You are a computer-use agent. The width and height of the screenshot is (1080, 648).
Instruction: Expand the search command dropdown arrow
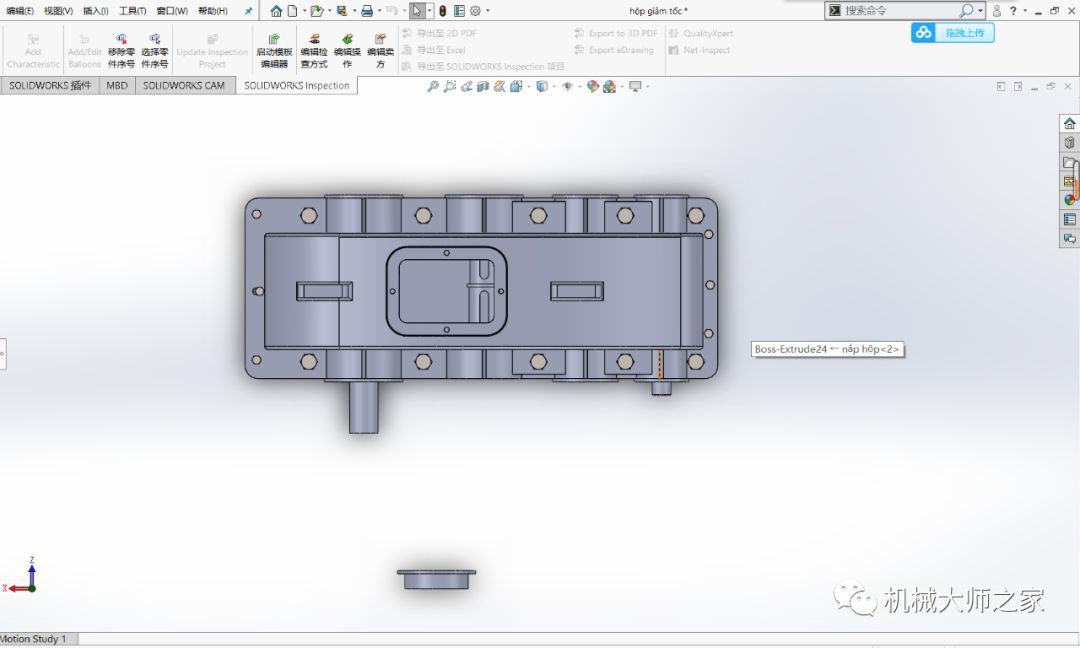click(980, 11)
